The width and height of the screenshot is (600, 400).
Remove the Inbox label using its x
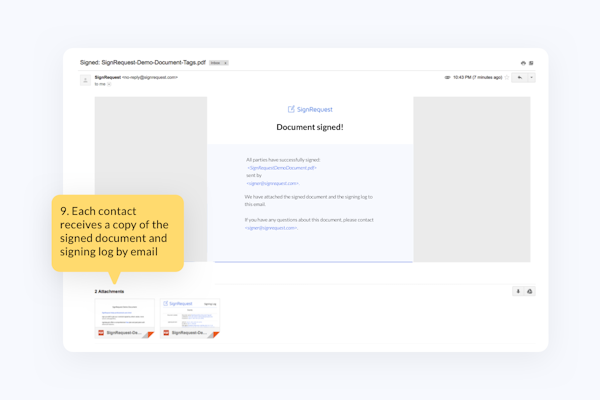click(225, 63)
